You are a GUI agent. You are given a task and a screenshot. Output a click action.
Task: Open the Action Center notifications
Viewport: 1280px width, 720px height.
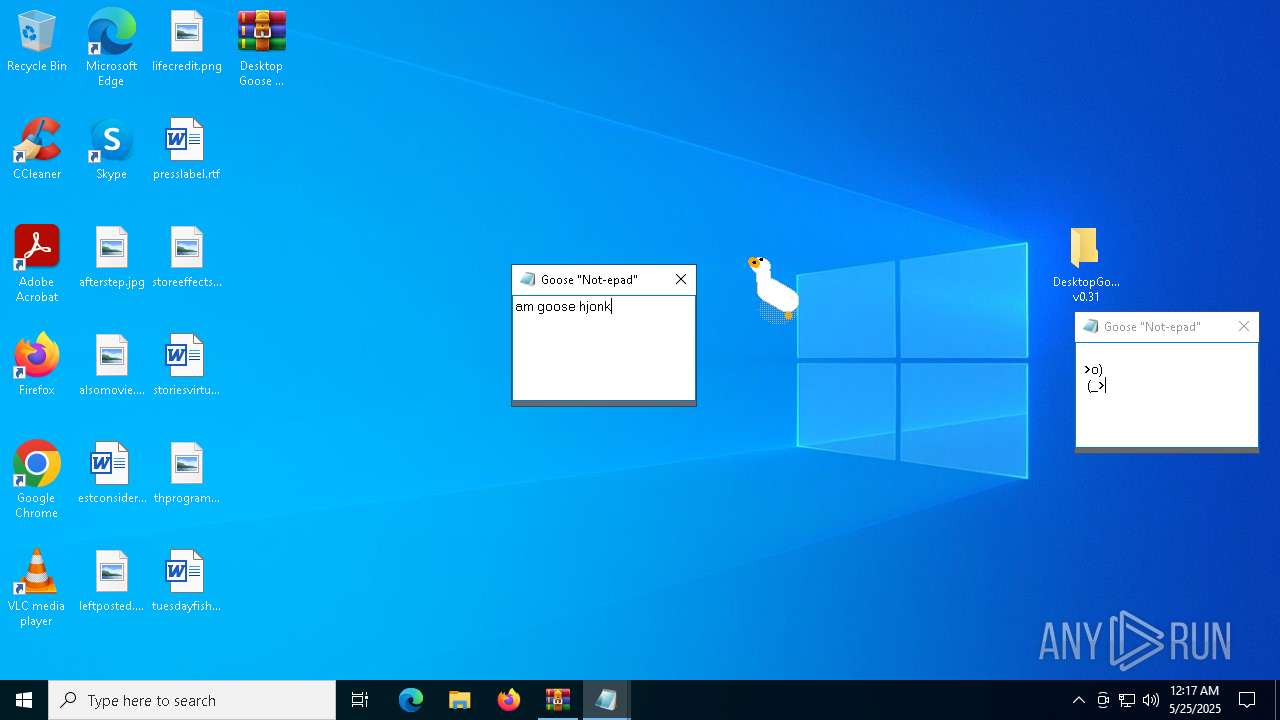[x=1247, y=700]
